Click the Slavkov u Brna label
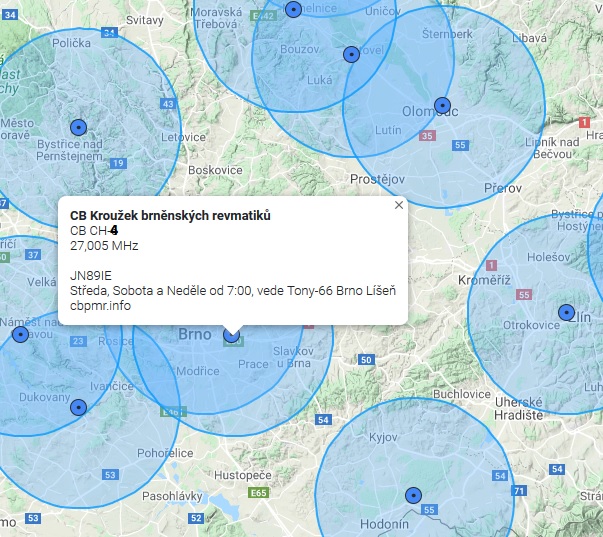The height and width of the screenshot is (537, 603). click(x=293, y=357)
